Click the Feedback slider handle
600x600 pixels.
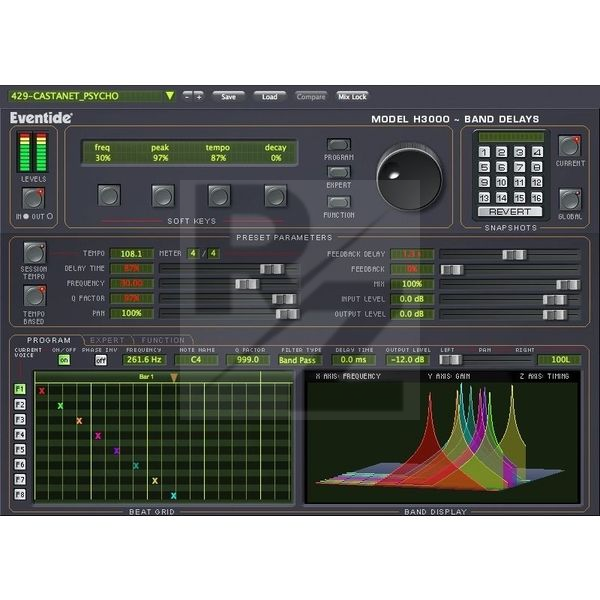(x=452, y=270)
